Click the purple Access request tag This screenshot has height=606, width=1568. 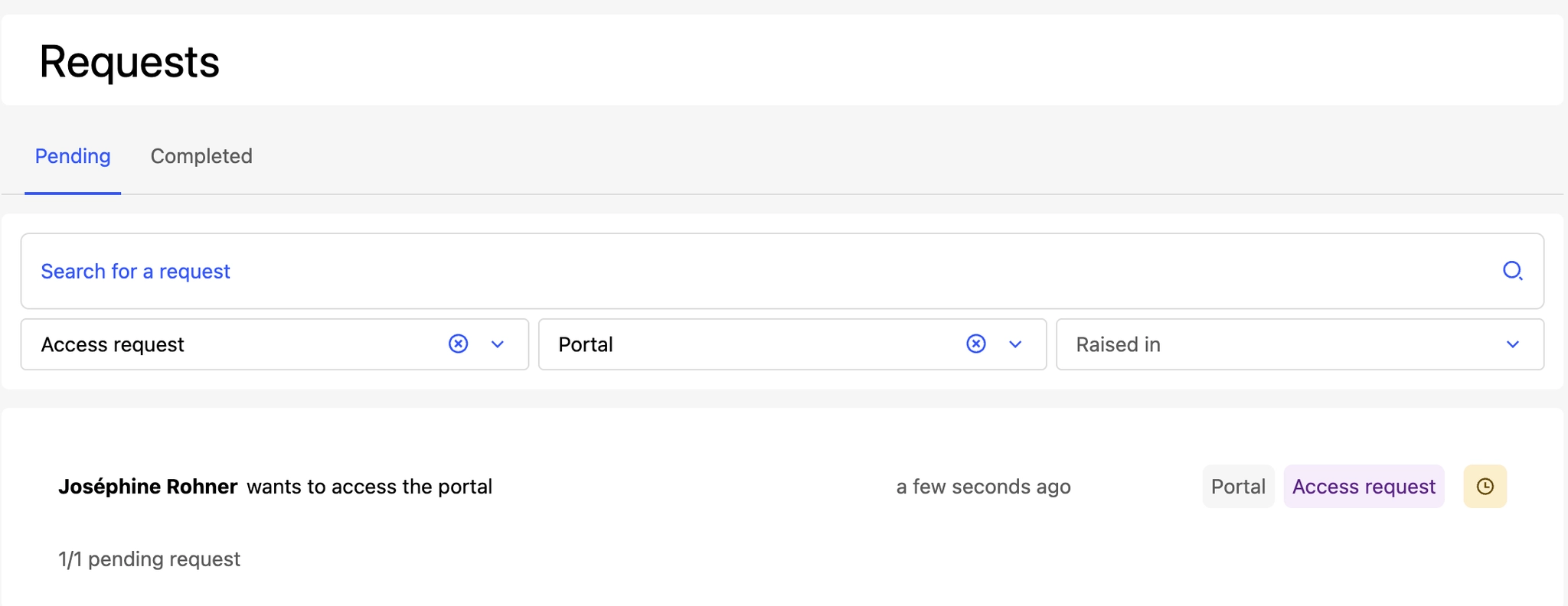tap(1364, 487)
